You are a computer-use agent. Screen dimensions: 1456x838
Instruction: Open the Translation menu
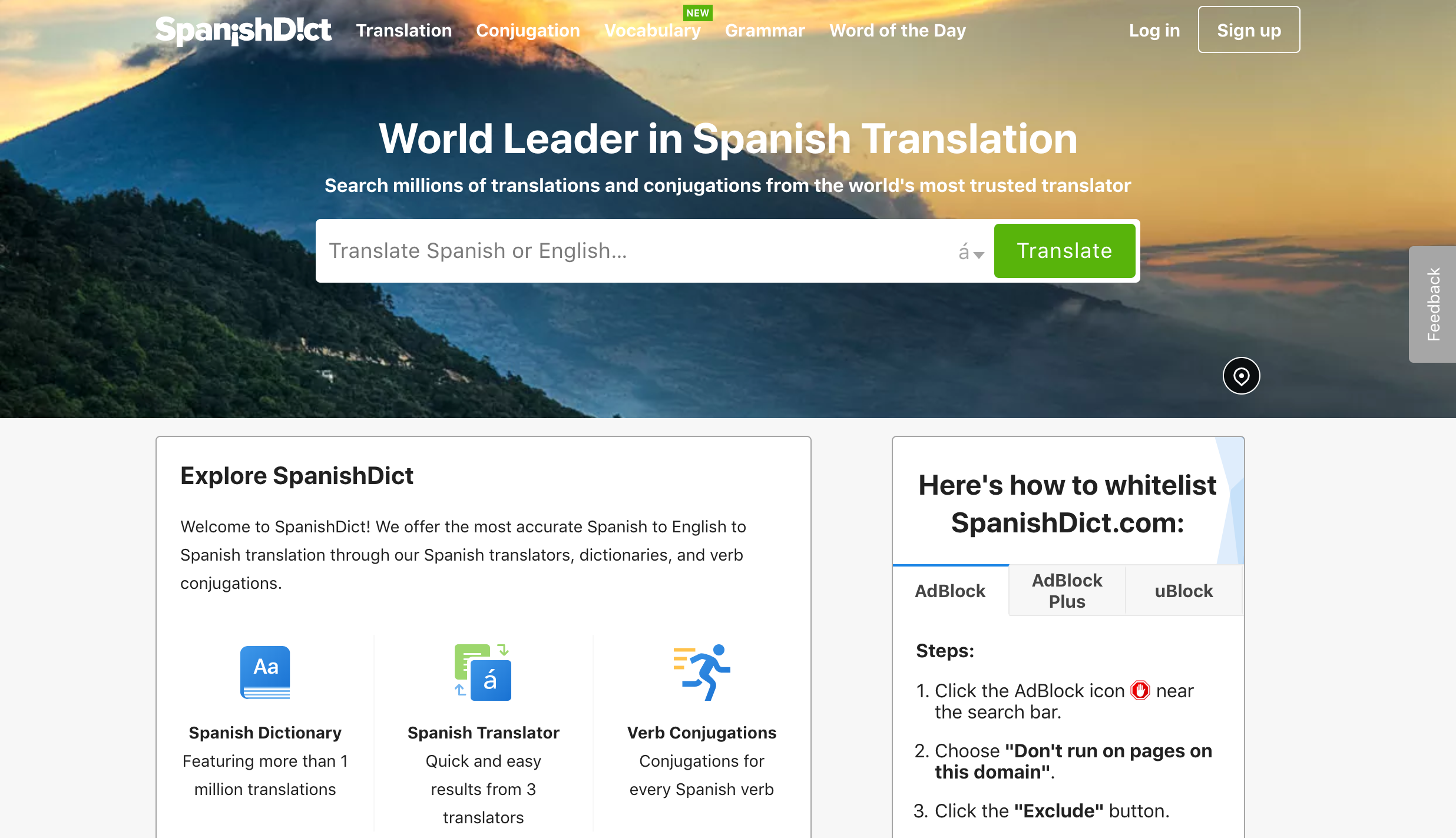pyautogui.click(x=403, y=31)
